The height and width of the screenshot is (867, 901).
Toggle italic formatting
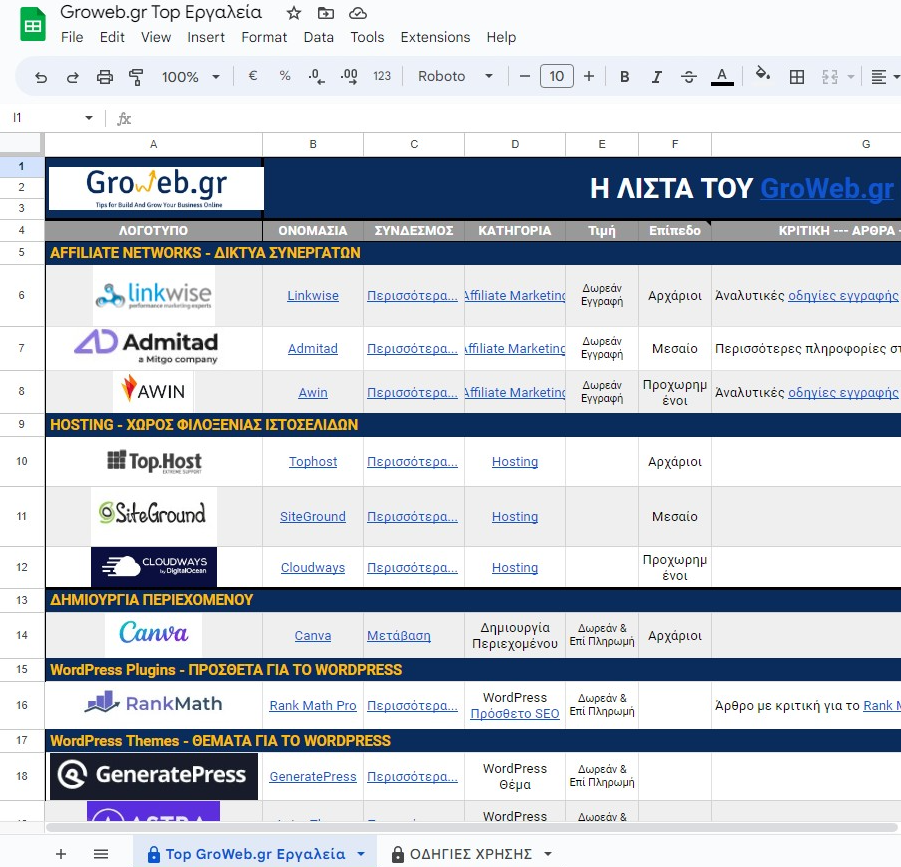pos(657,77)
